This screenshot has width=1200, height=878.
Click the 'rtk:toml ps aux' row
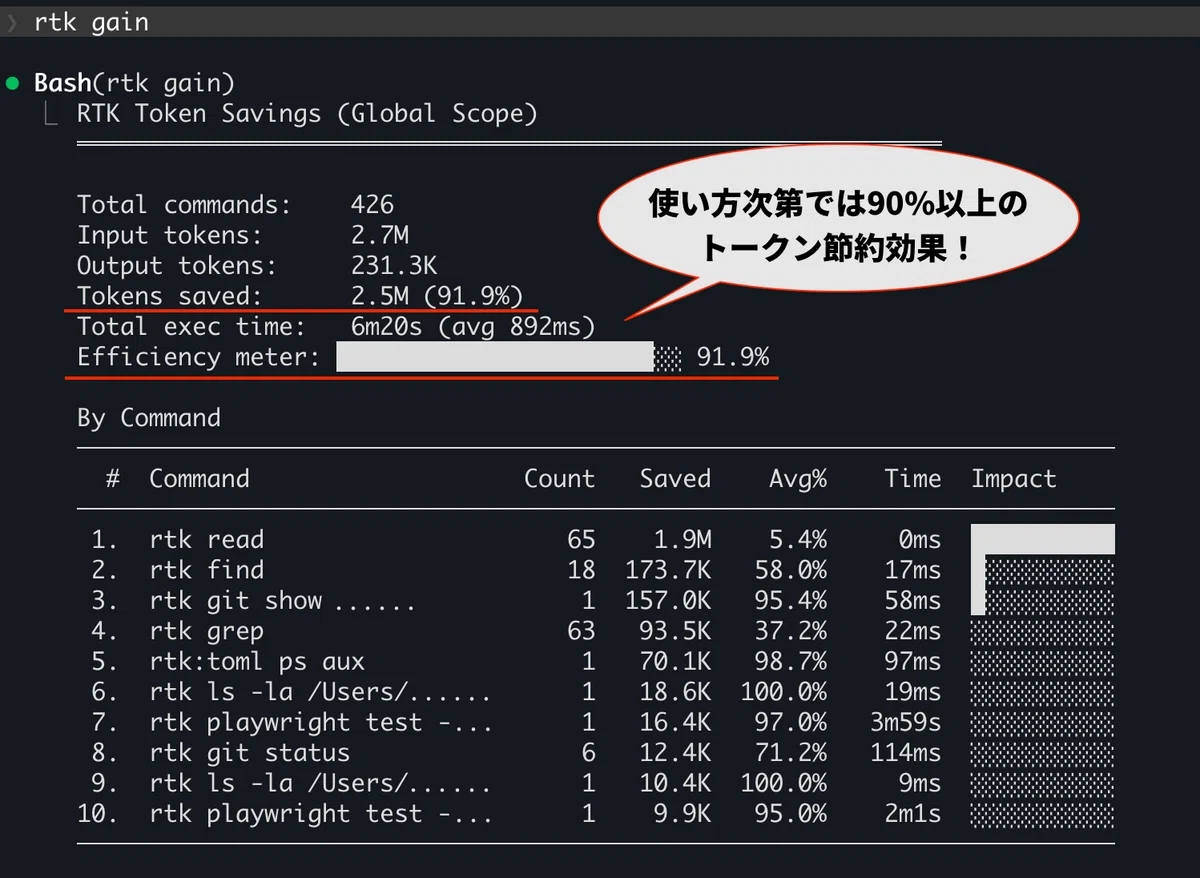pyautogui.click(x=596, y=661)
